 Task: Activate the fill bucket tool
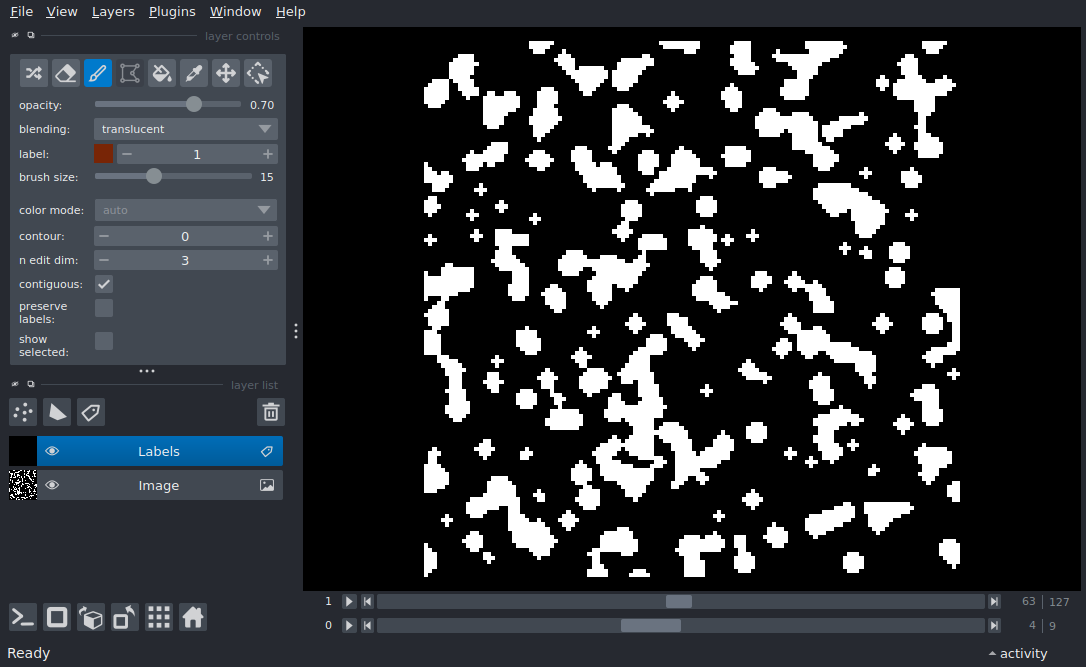pos(161,73)
